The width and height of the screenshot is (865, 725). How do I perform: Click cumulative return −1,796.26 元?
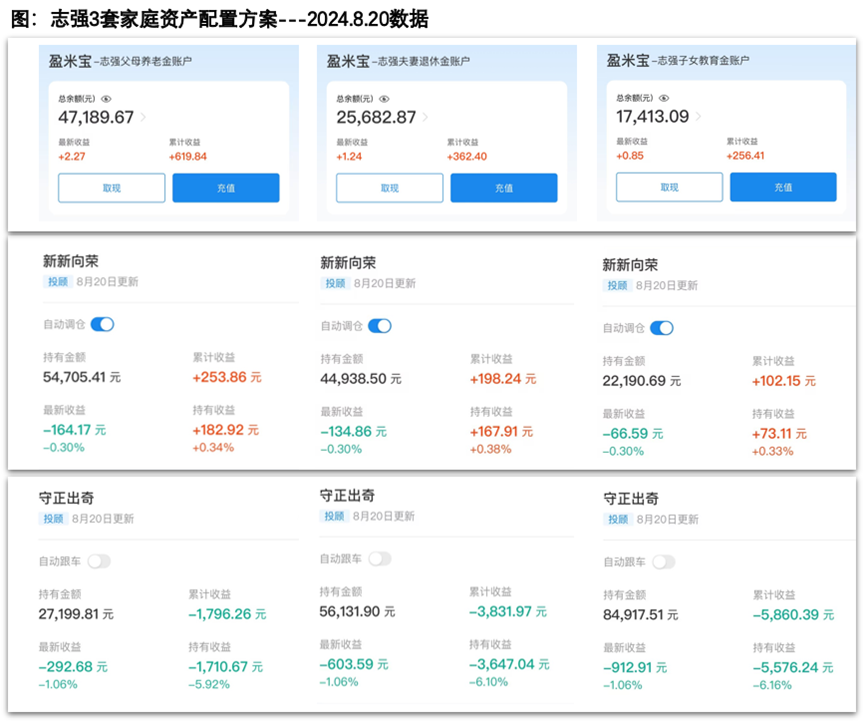[227, 614]
